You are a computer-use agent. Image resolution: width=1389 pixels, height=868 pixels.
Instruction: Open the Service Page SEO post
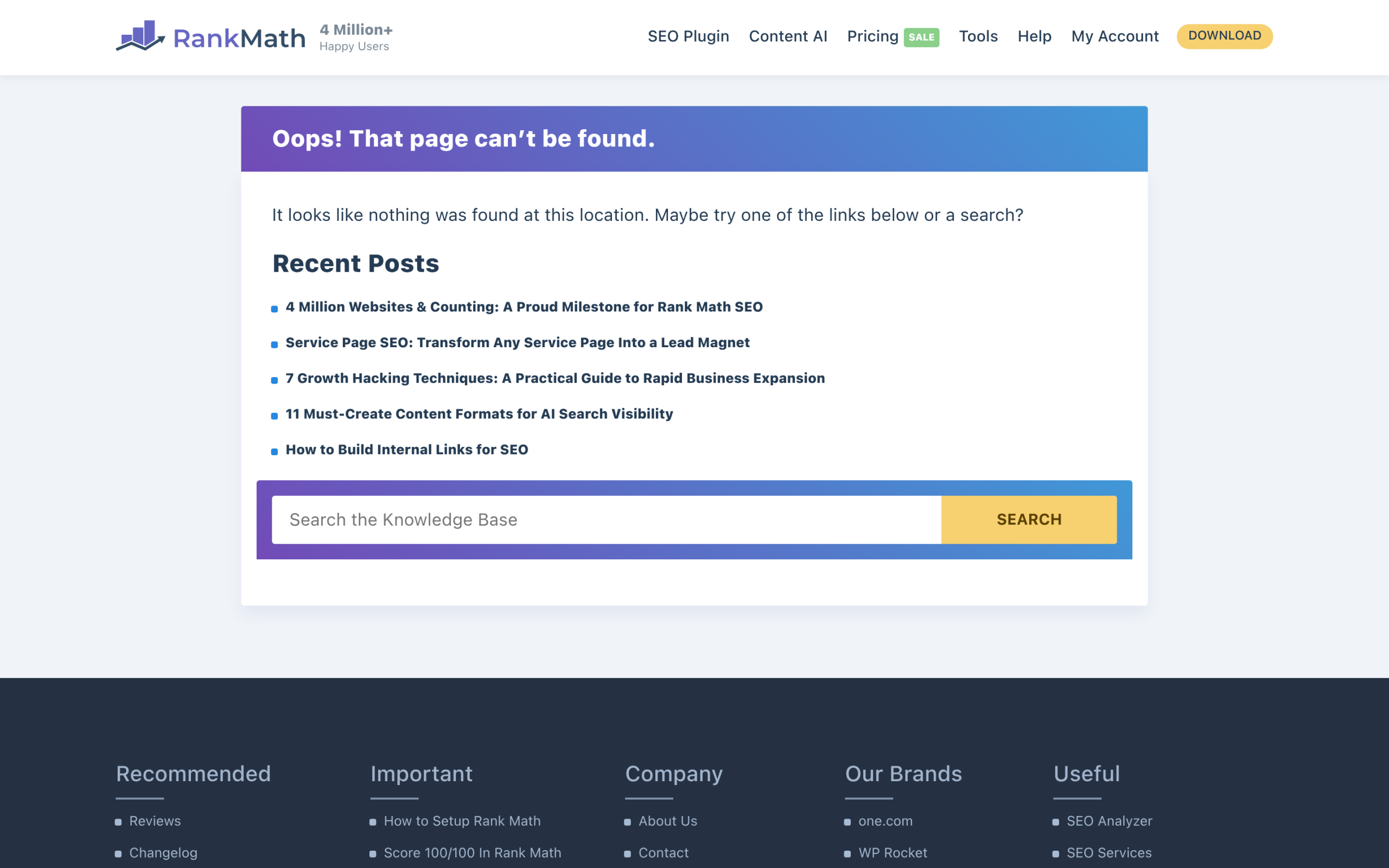click(517, 342)
